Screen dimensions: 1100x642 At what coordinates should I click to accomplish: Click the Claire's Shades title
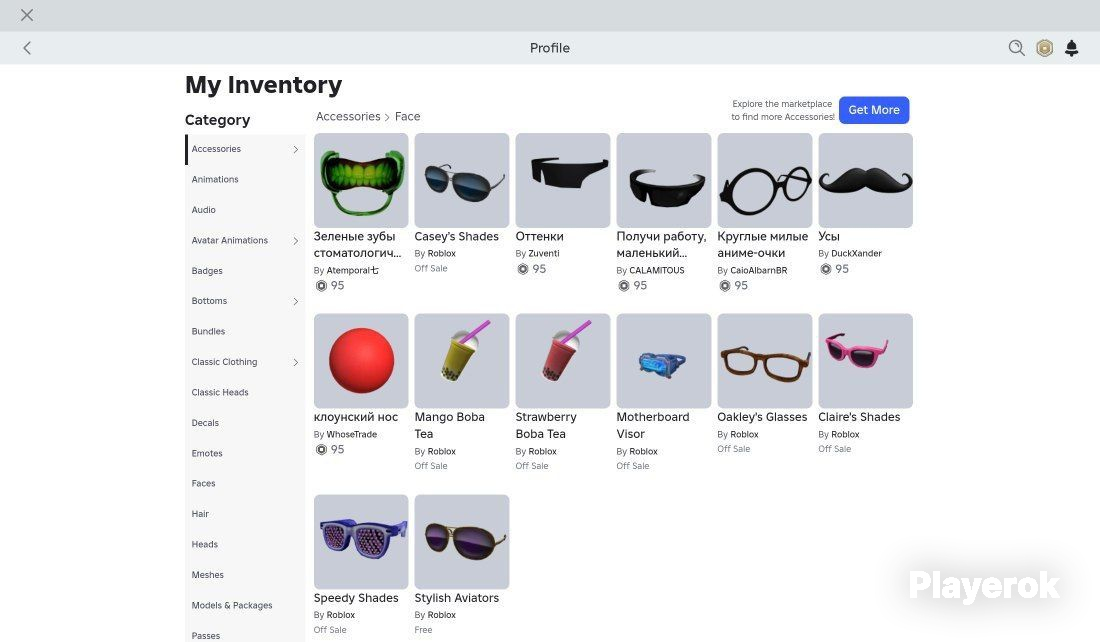859,417
